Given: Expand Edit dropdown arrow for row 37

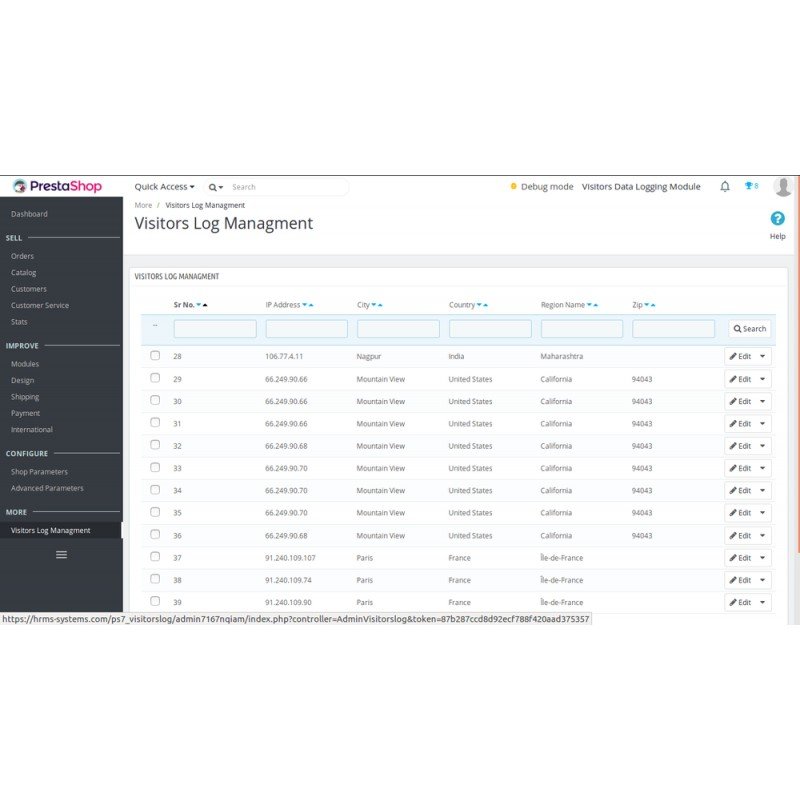Looking at the screenshot, I should pos(763,558).
